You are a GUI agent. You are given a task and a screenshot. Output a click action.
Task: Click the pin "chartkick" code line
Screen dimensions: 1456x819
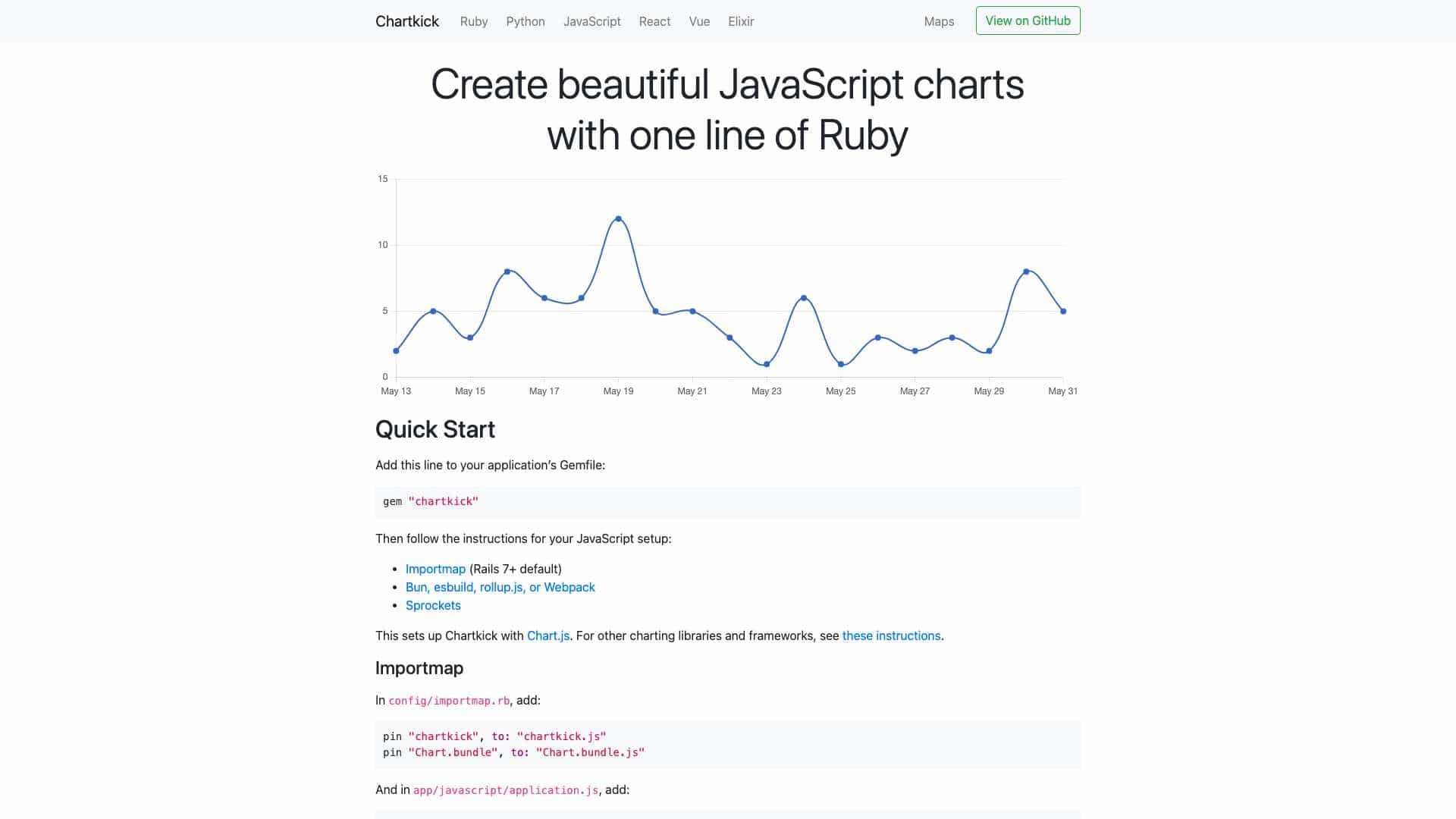pyautogui.click(x=494, y=736)
